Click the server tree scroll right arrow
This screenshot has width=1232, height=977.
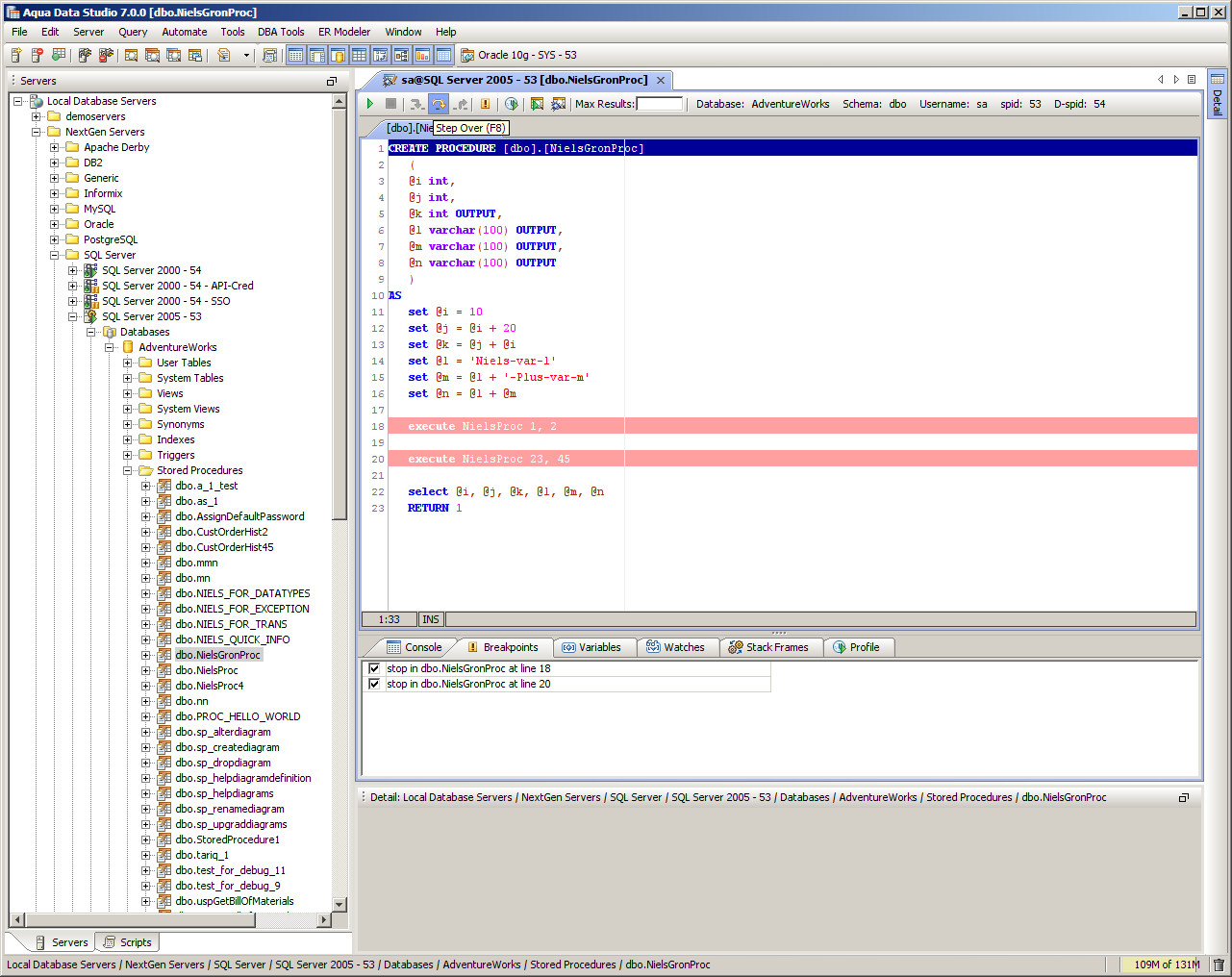pyautogui.click(x=324, y=920)
